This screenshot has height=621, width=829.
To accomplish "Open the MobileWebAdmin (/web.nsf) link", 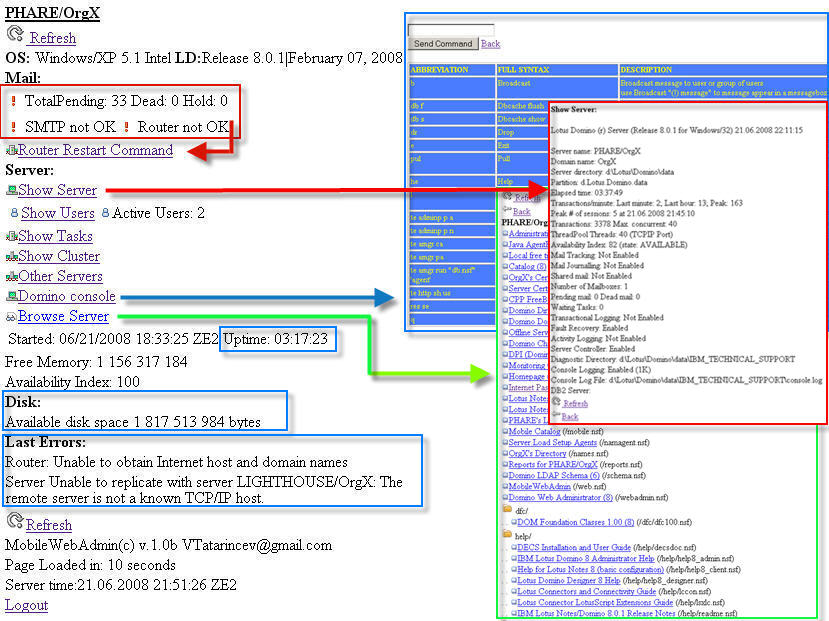I will click(x=539, y=486).
